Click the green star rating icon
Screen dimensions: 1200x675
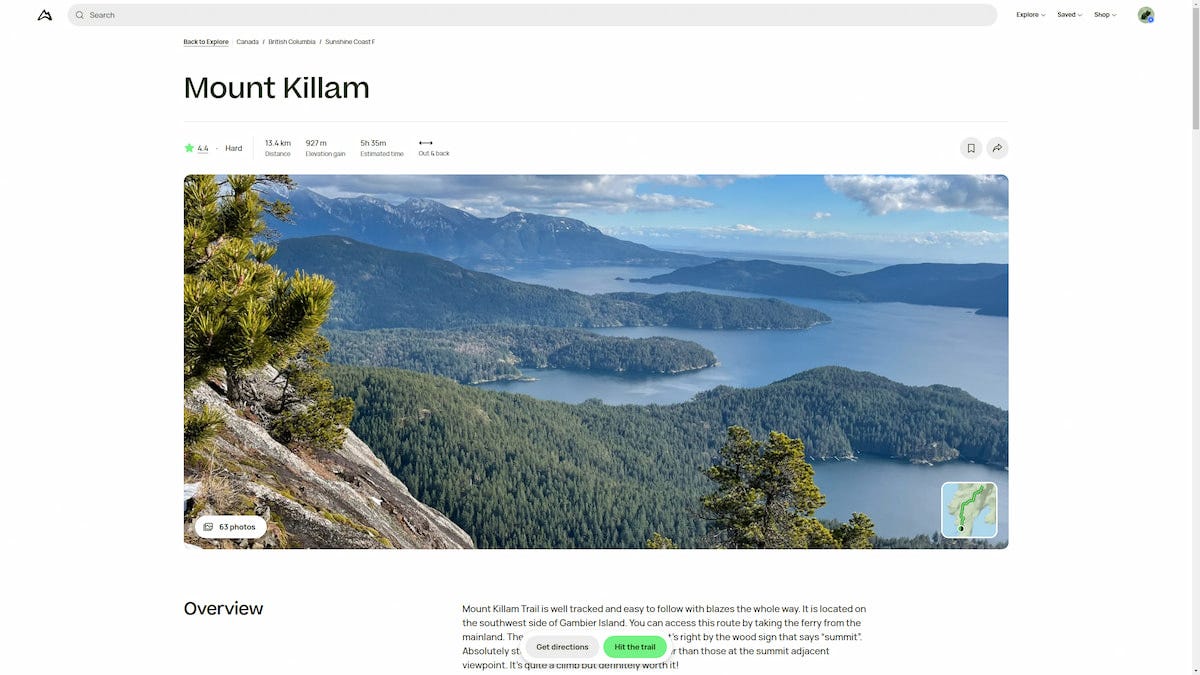pos(189,148)
